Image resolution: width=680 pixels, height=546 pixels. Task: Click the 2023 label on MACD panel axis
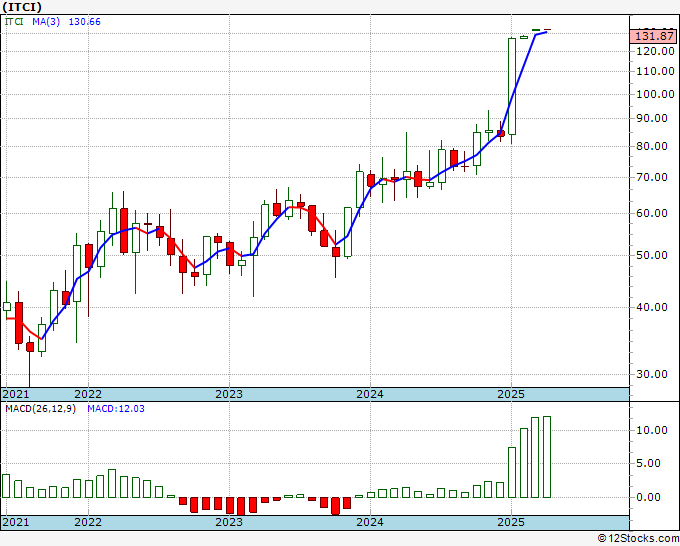click(229, 522)
